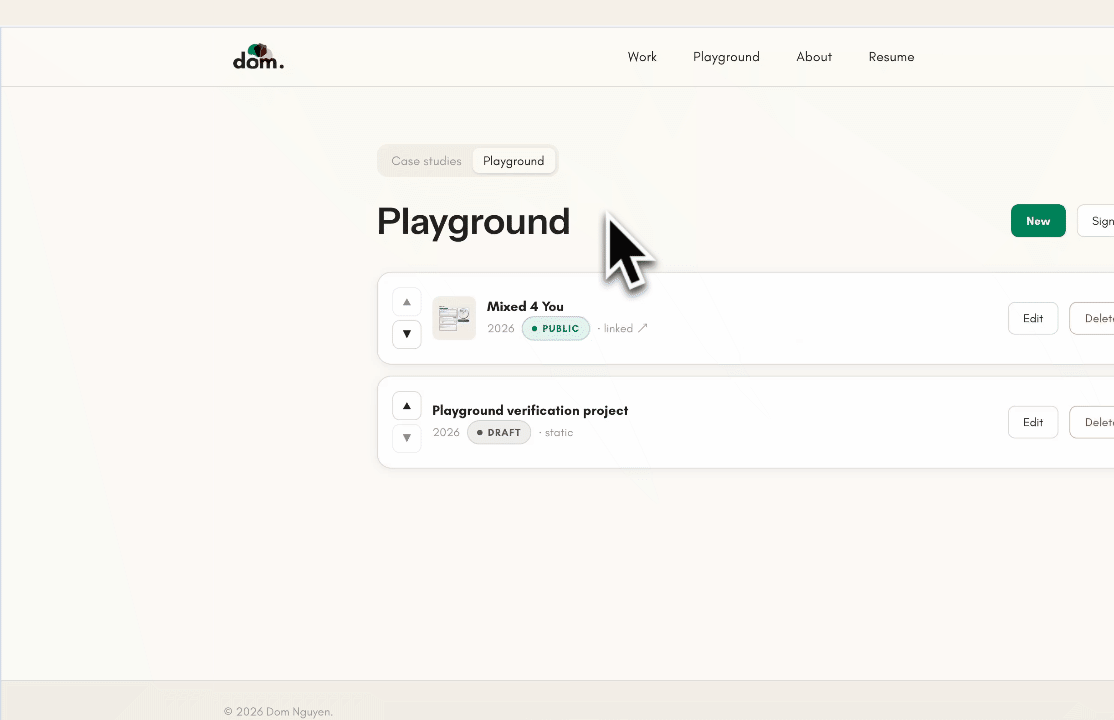Edit the Mixed 4 You entry
Viewport: 1114px width, 720px height.
pos(1033,318)
